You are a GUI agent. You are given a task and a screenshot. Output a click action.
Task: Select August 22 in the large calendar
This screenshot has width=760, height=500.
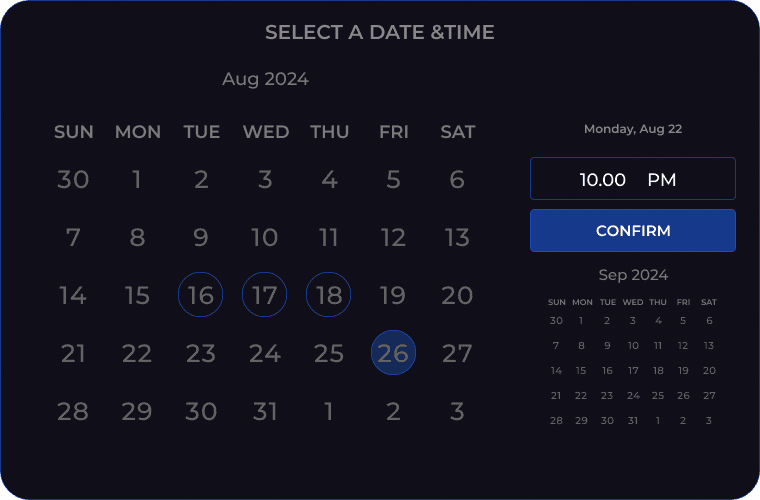coord(137,353)
